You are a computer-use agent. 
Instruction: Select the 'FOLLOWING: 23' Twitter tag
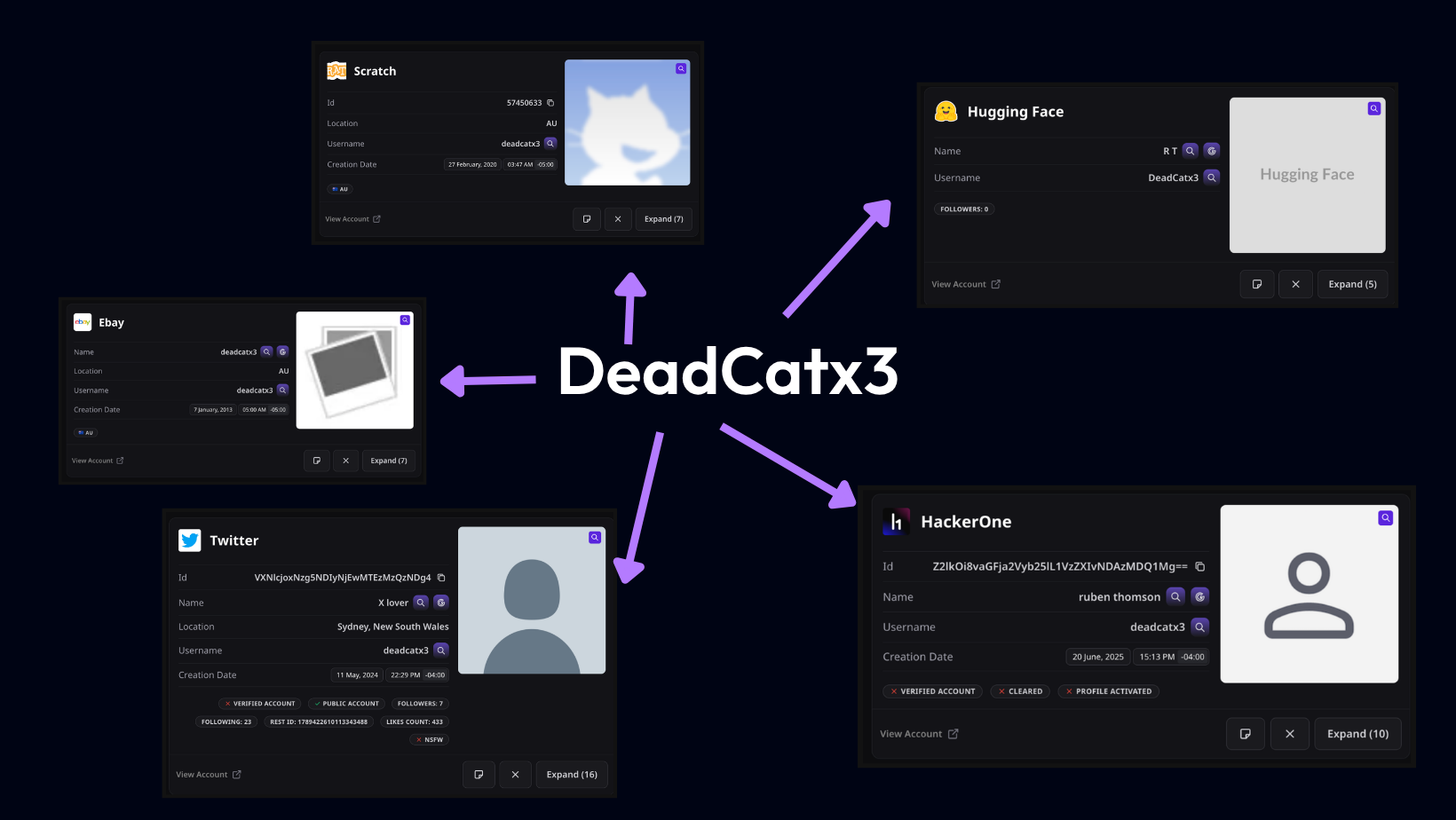(226, 721)
